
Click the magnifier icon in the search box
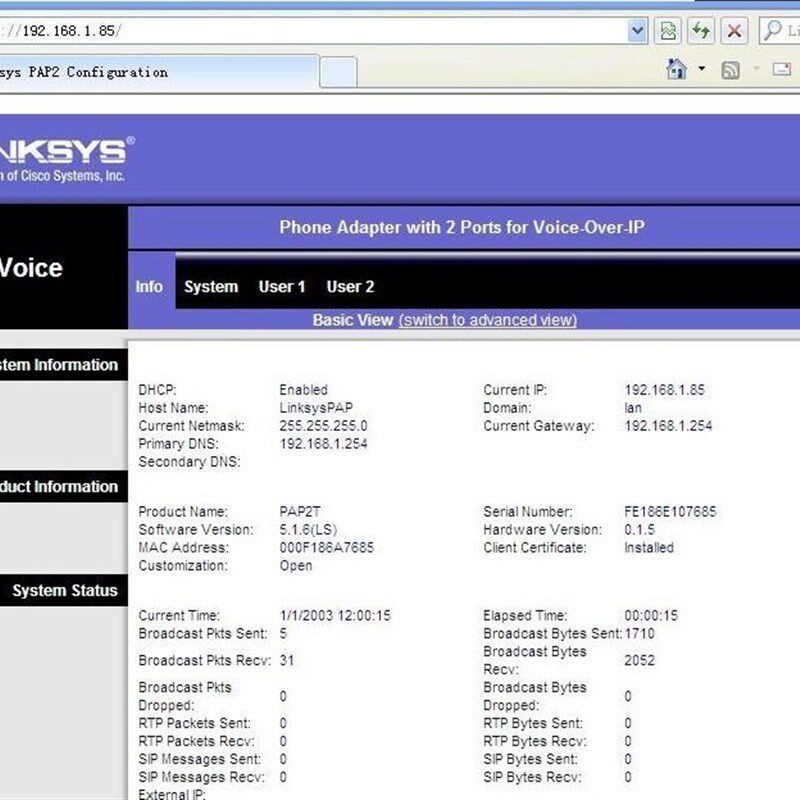[775, 30]
